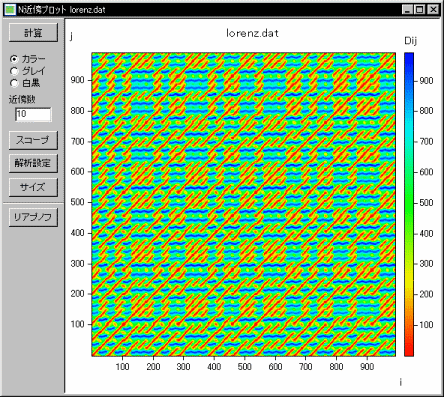This screenshot has width=444, height=397.
Task: Select the カラー color radio button
Action: (x=14, y=59)
